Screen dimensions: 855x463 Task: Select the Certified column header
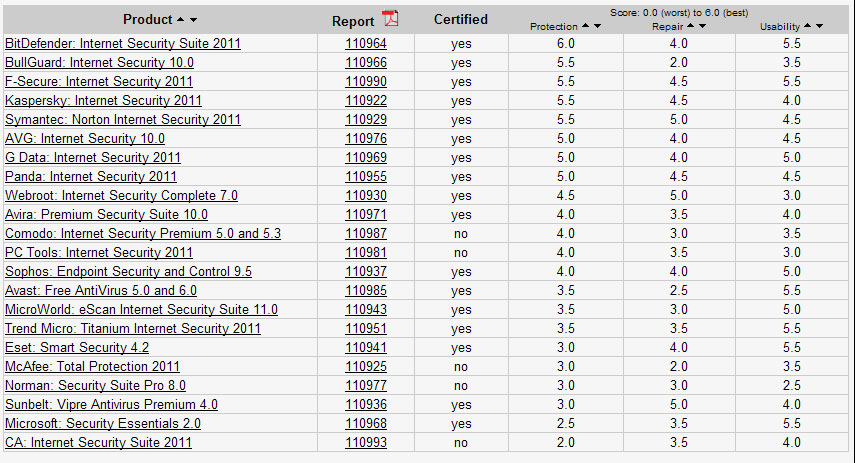click(x=461, y=20)
